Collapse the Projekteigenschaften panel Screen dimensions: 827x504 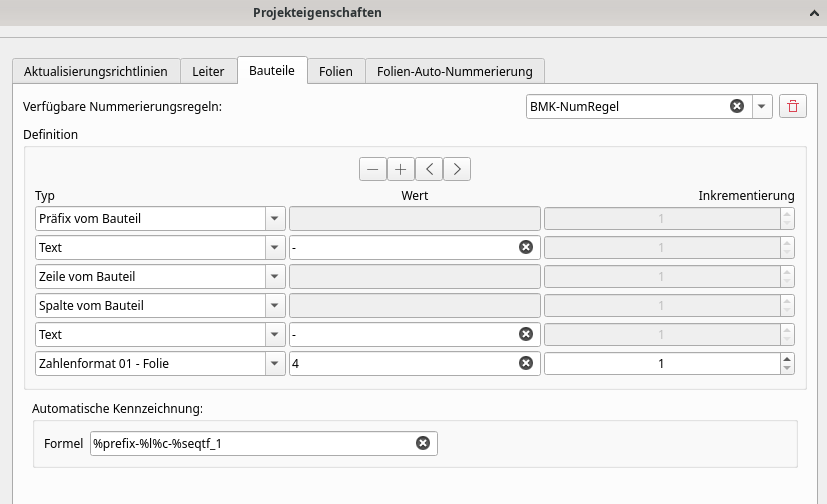tap(814, 14)
